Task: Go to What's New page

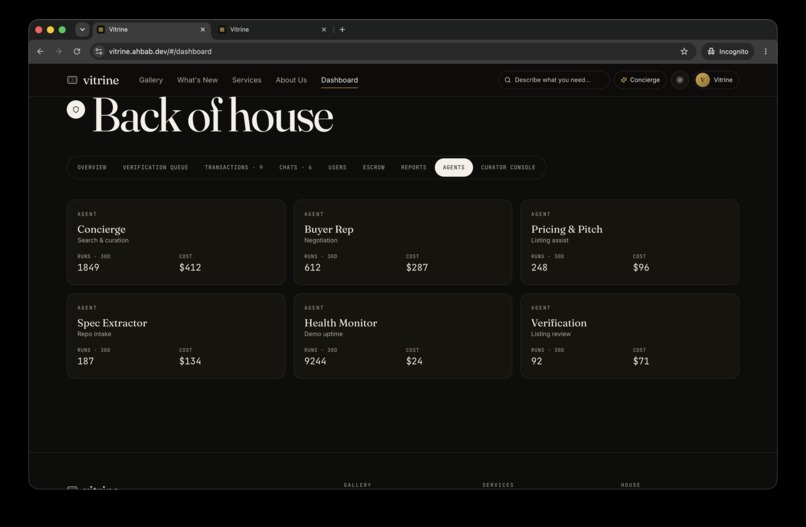Action: pyautogui.click(x=197, y=80)
